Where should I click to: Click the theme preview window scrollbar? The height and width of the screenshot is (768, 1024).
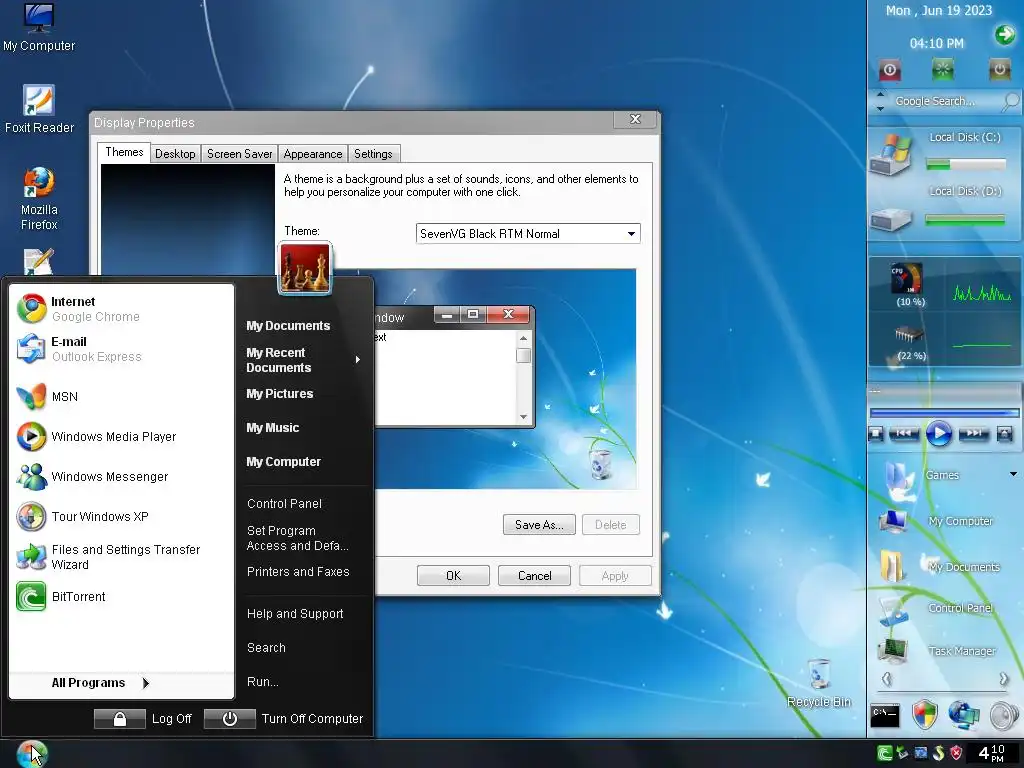[522, 377]
